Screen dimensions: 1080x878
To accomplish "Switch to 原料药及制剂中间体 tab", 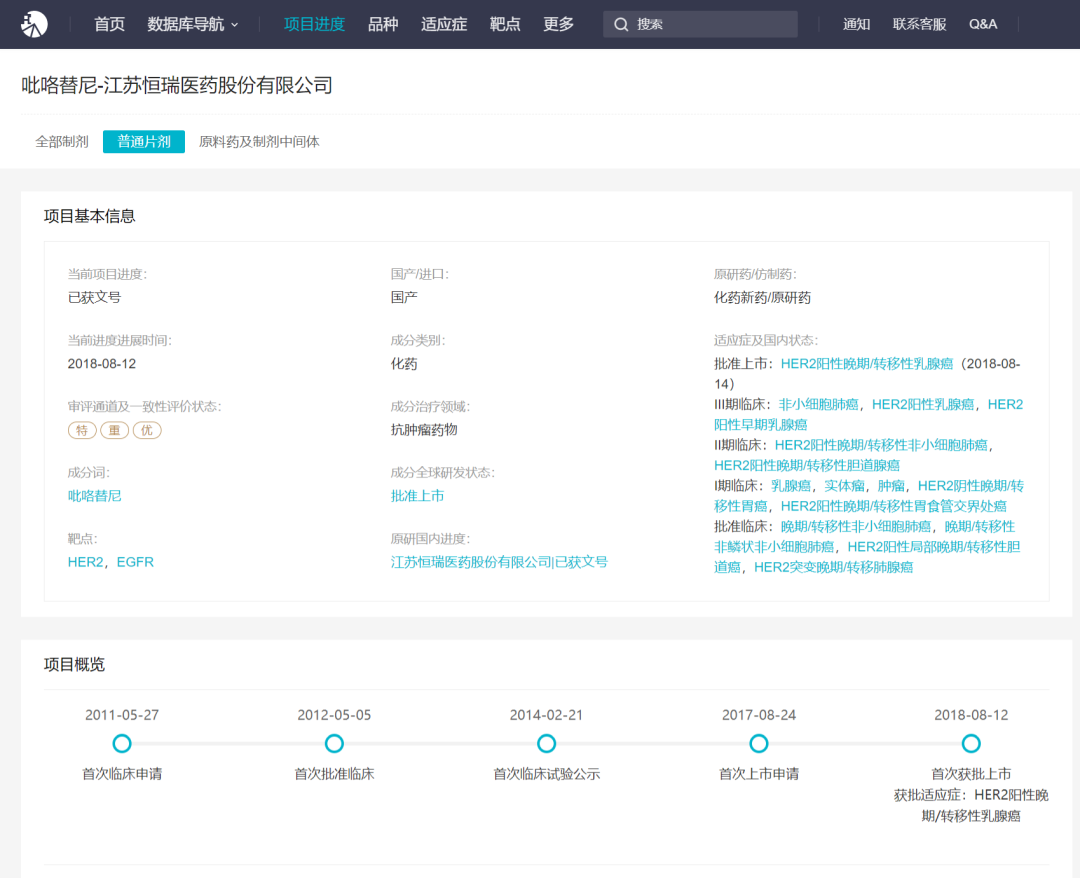I will click(x=259, y=142).
